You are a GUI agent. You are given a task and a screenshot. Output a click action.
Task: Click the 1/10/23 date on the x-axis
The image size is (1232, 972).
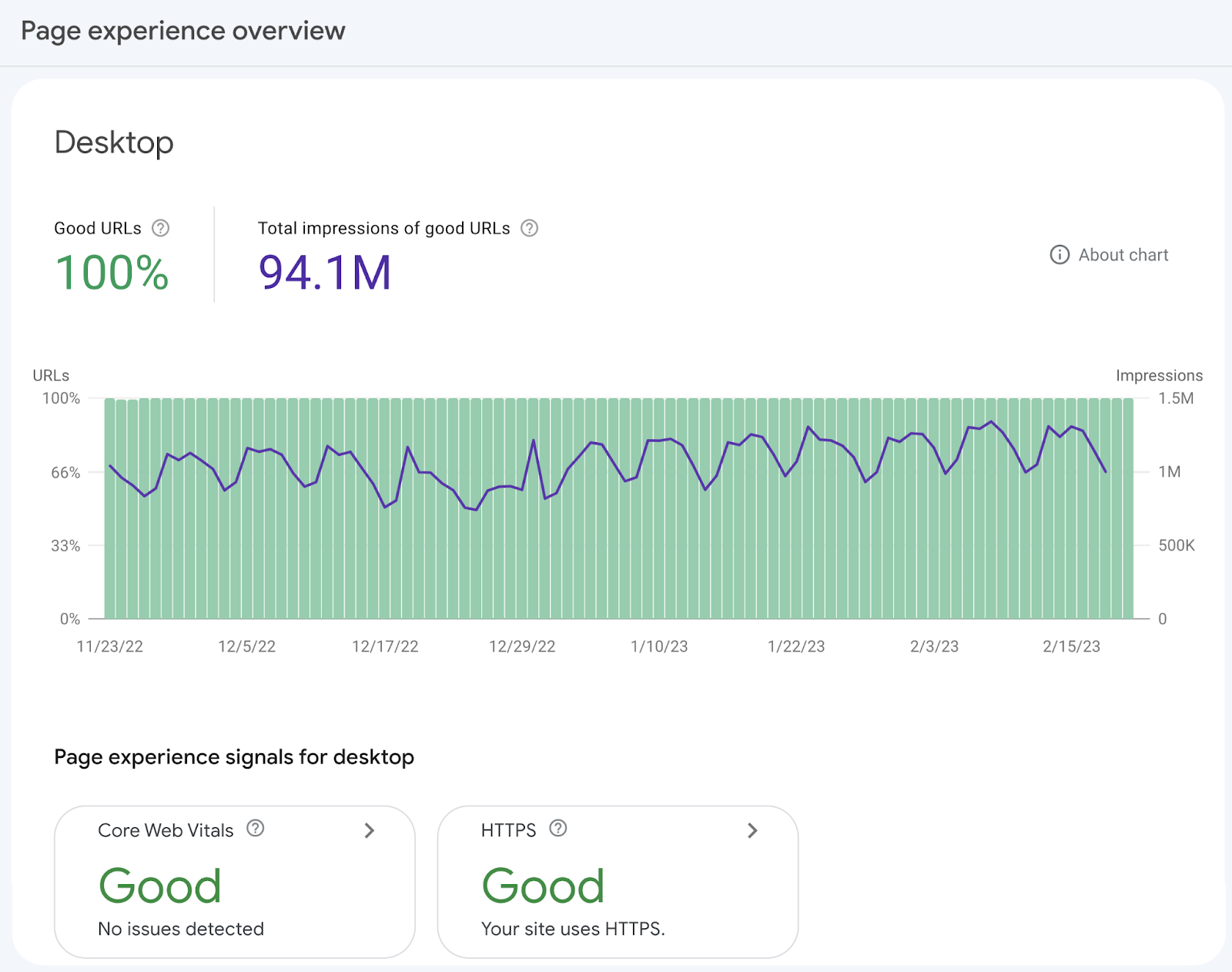point(659,646)
